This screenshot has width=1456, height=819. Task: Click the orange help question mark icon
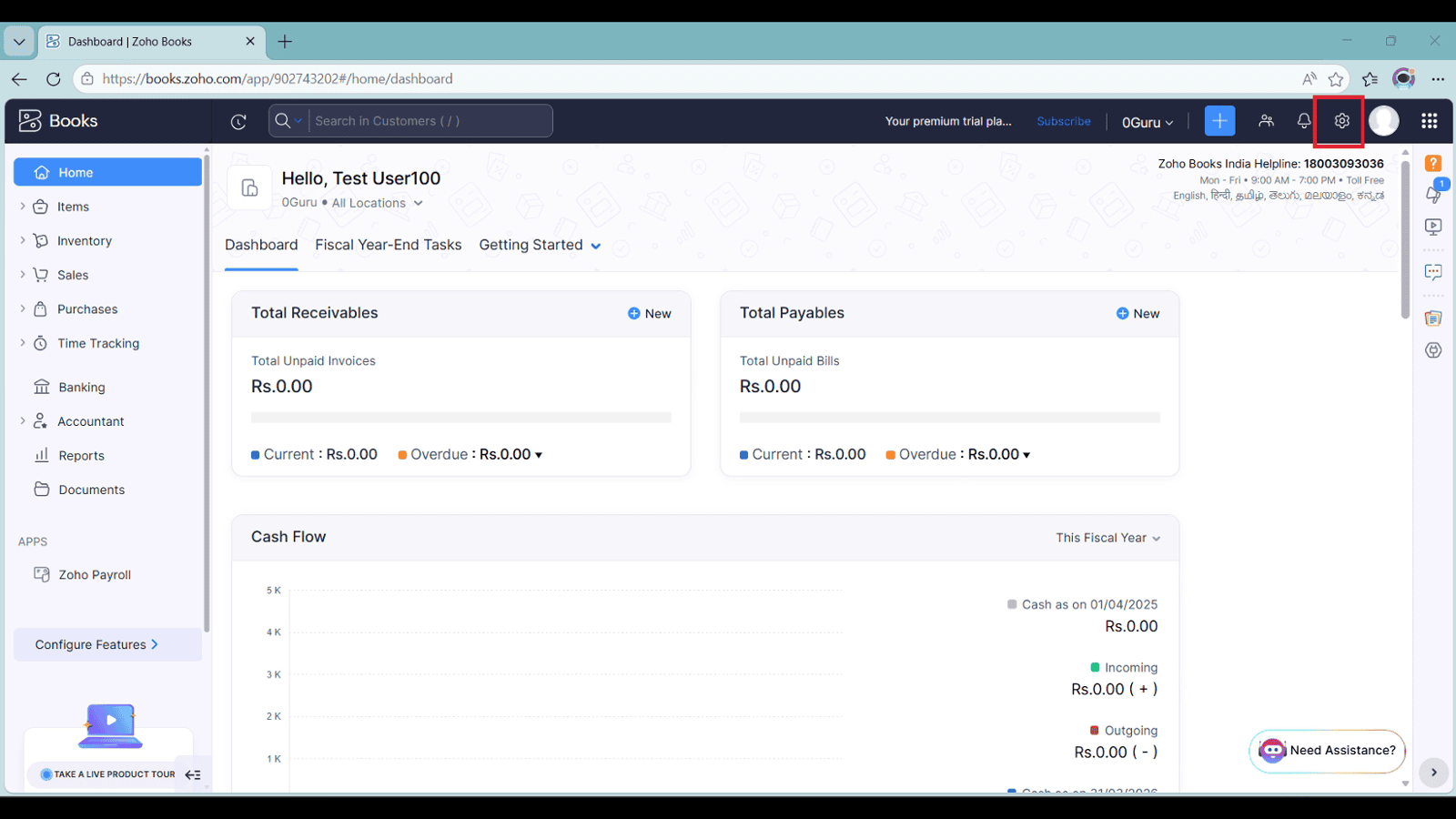tap(1433, 164)
